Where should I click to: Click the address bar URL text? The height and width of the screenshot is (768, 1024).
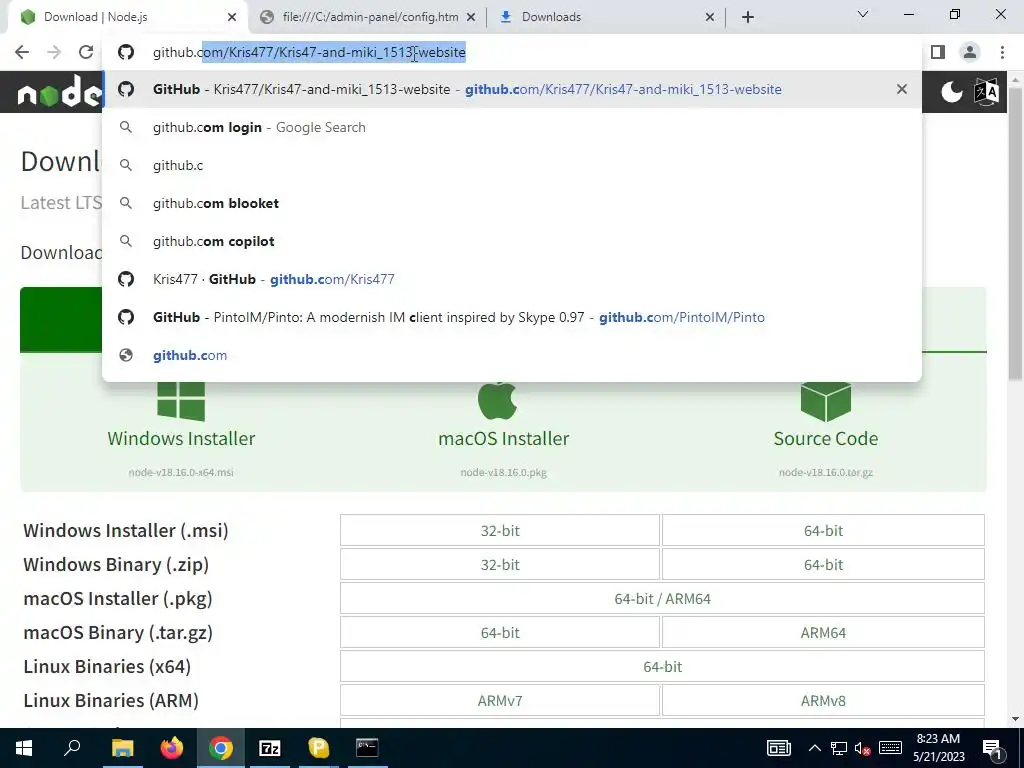pos(309,52)
